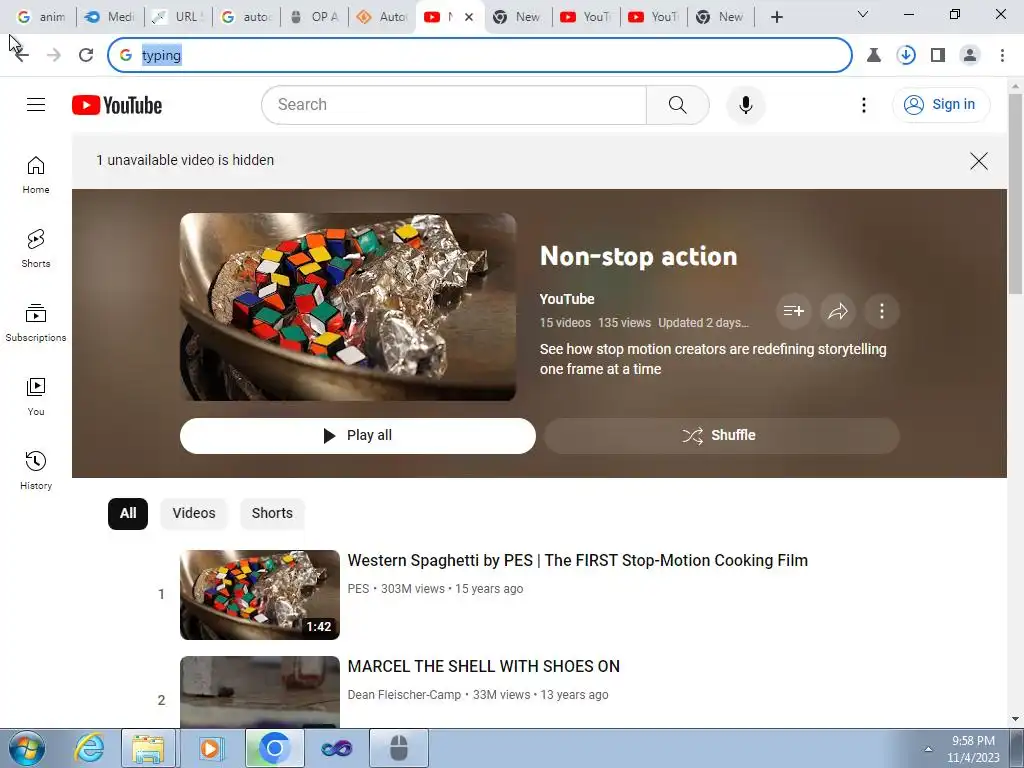Screen dimensions: 1024x768
Task: Open a new browser tab
Action: pos(776,17)
